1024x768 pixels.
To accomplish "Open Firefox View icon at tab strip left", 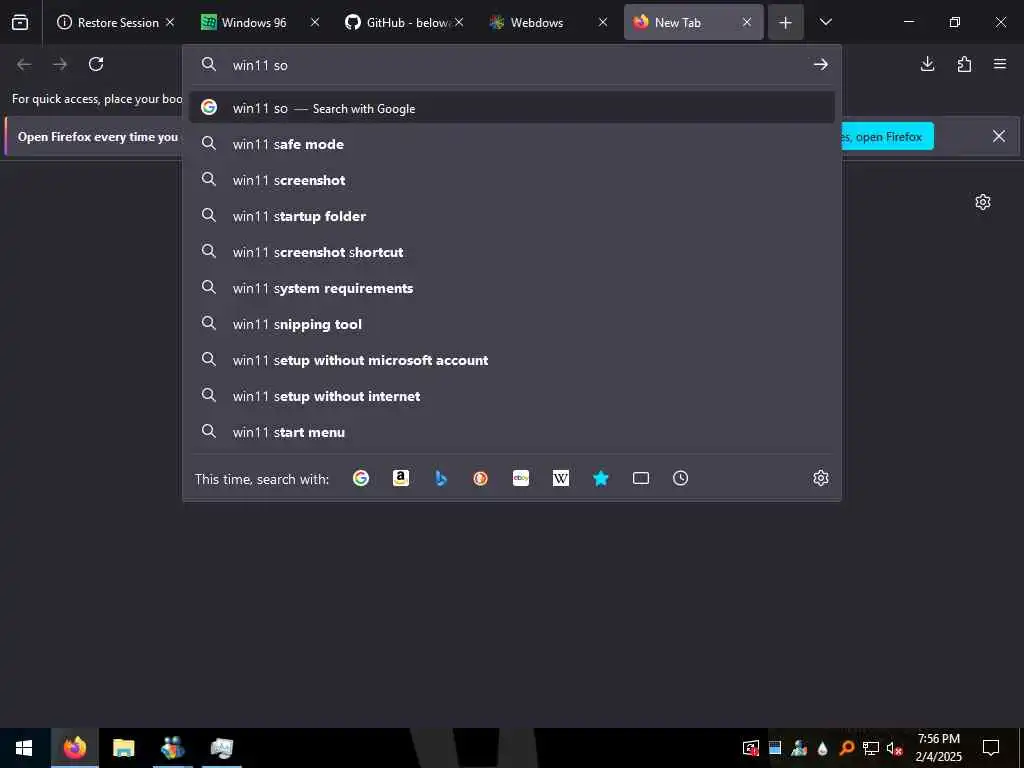I will (20, 22).
